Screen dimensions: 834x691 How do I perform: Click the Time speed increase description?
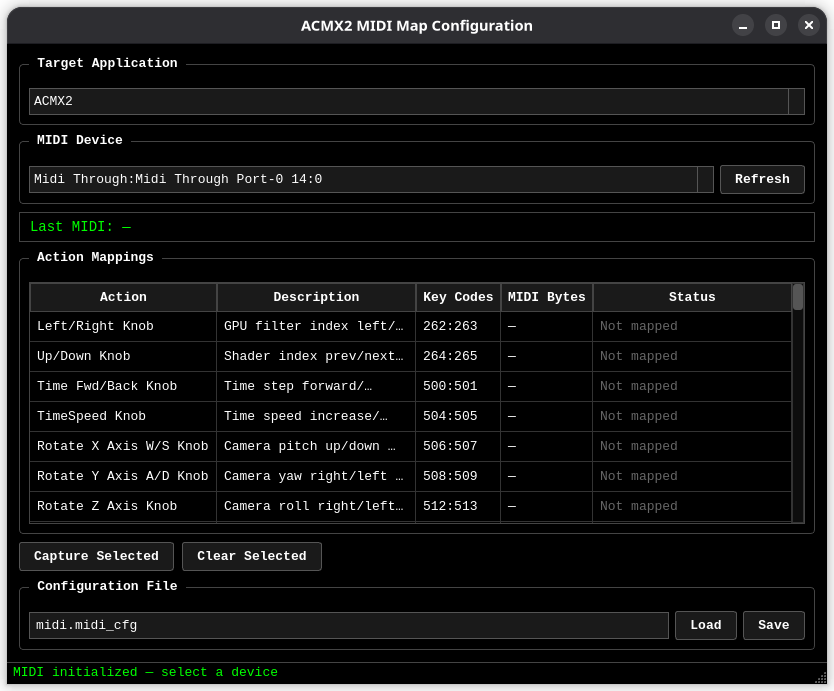point(316,416)
